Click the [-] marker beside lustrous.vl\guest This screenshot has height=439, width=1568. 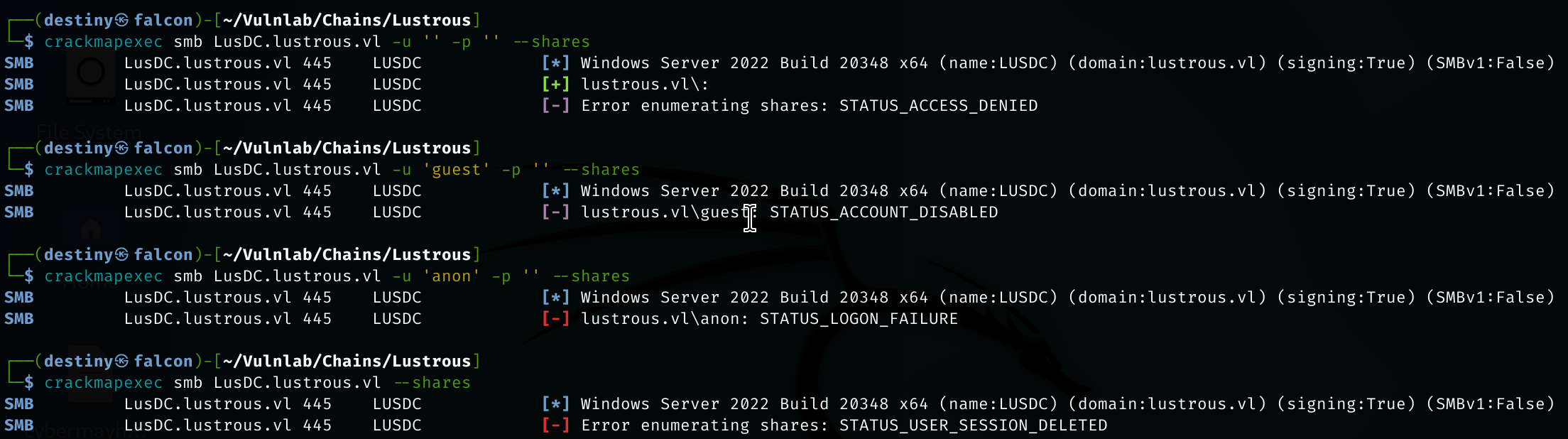pyautogui.click(x=555, y=212)
